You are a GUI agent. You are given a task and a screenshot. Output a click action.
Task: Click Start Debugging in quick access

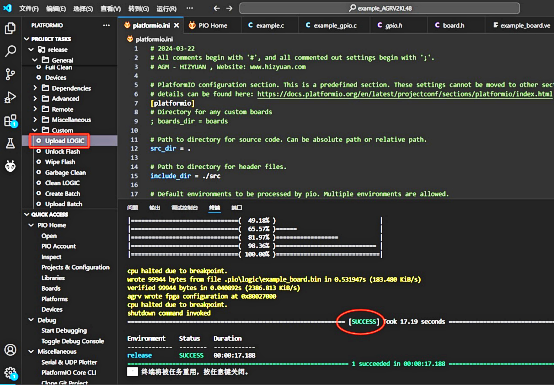tap(64, 331)
